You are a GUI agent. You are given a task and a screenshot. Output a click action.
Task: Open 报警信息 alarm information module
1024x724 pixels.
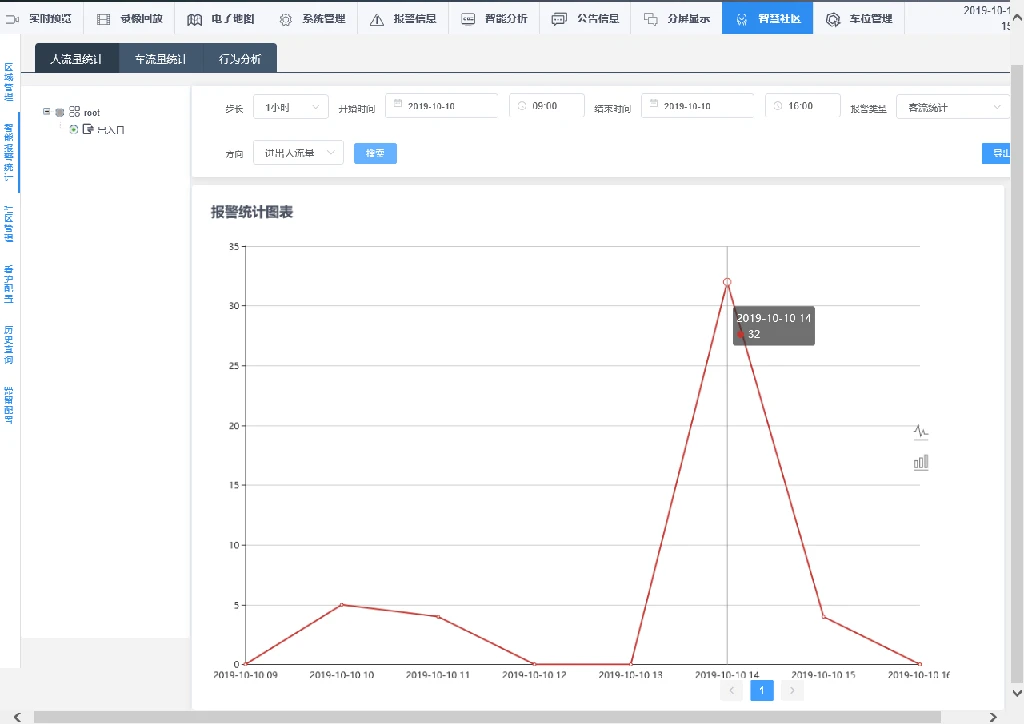coord(403,18)
